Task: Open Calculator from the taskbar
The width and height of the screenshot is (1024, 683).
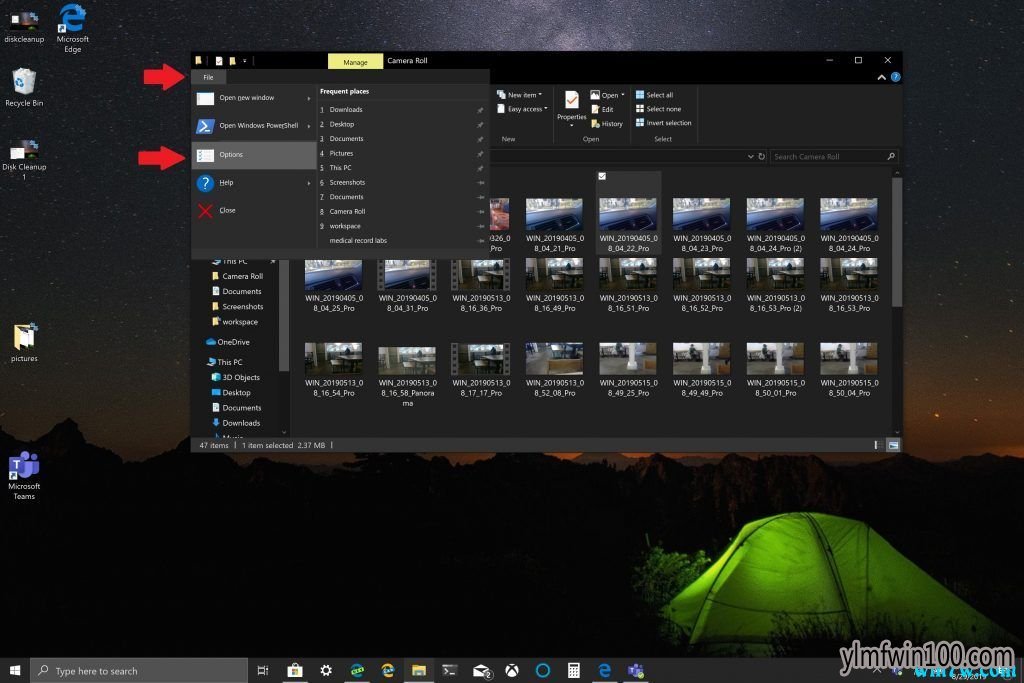Action: point(573,671)
